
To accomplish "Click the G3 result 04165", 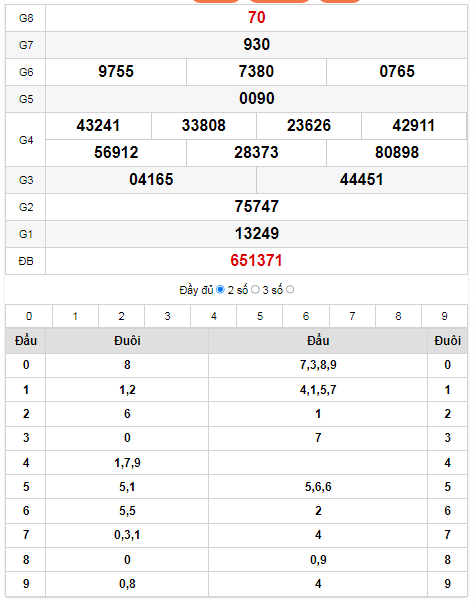I will pos(151,179).
